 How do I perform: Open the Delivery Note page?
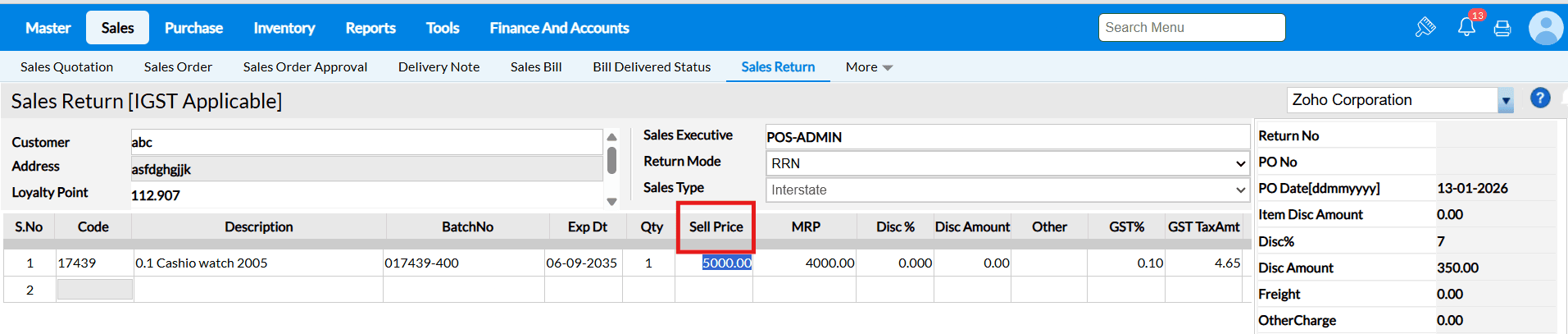tap(439, 67)
